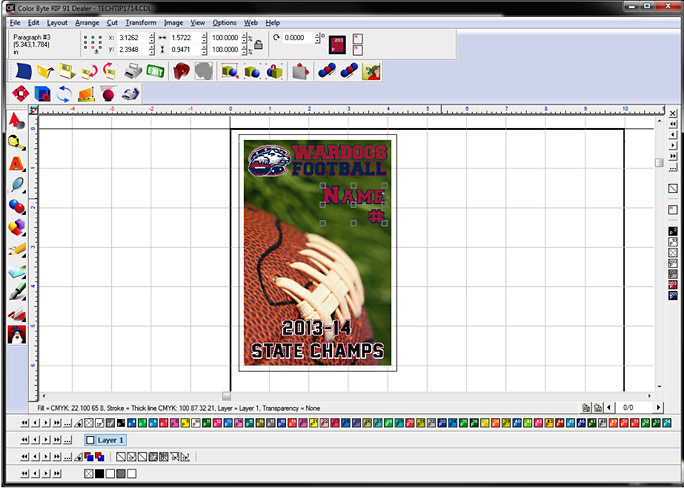Select the wizard tool in left toolbox

(x=17, y=334)
